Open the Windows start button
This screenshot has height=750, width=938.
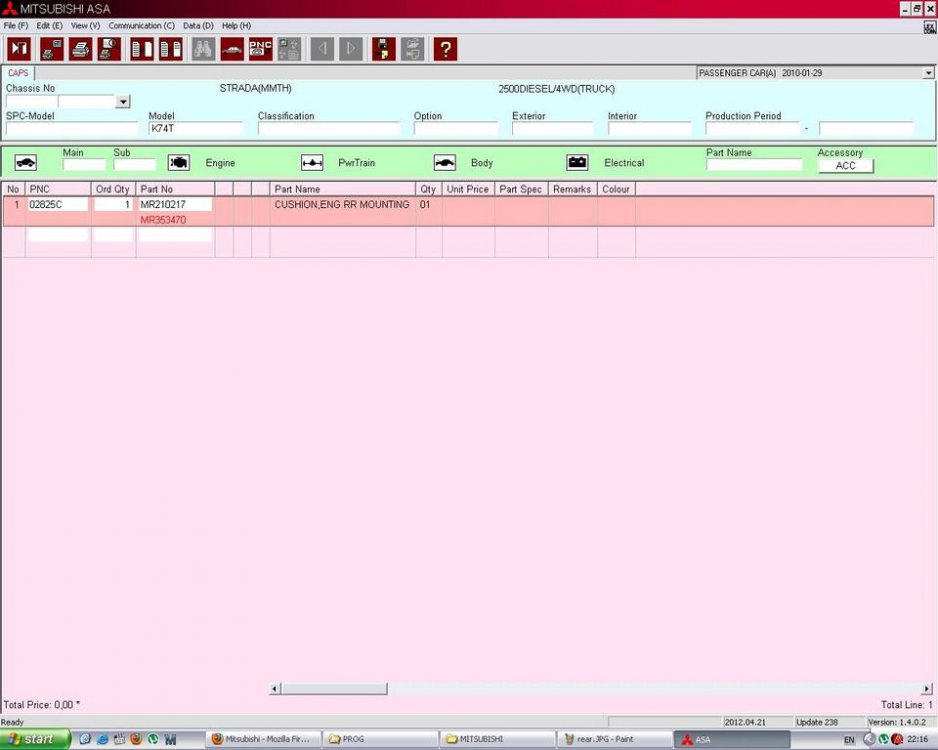pos(35,739)
